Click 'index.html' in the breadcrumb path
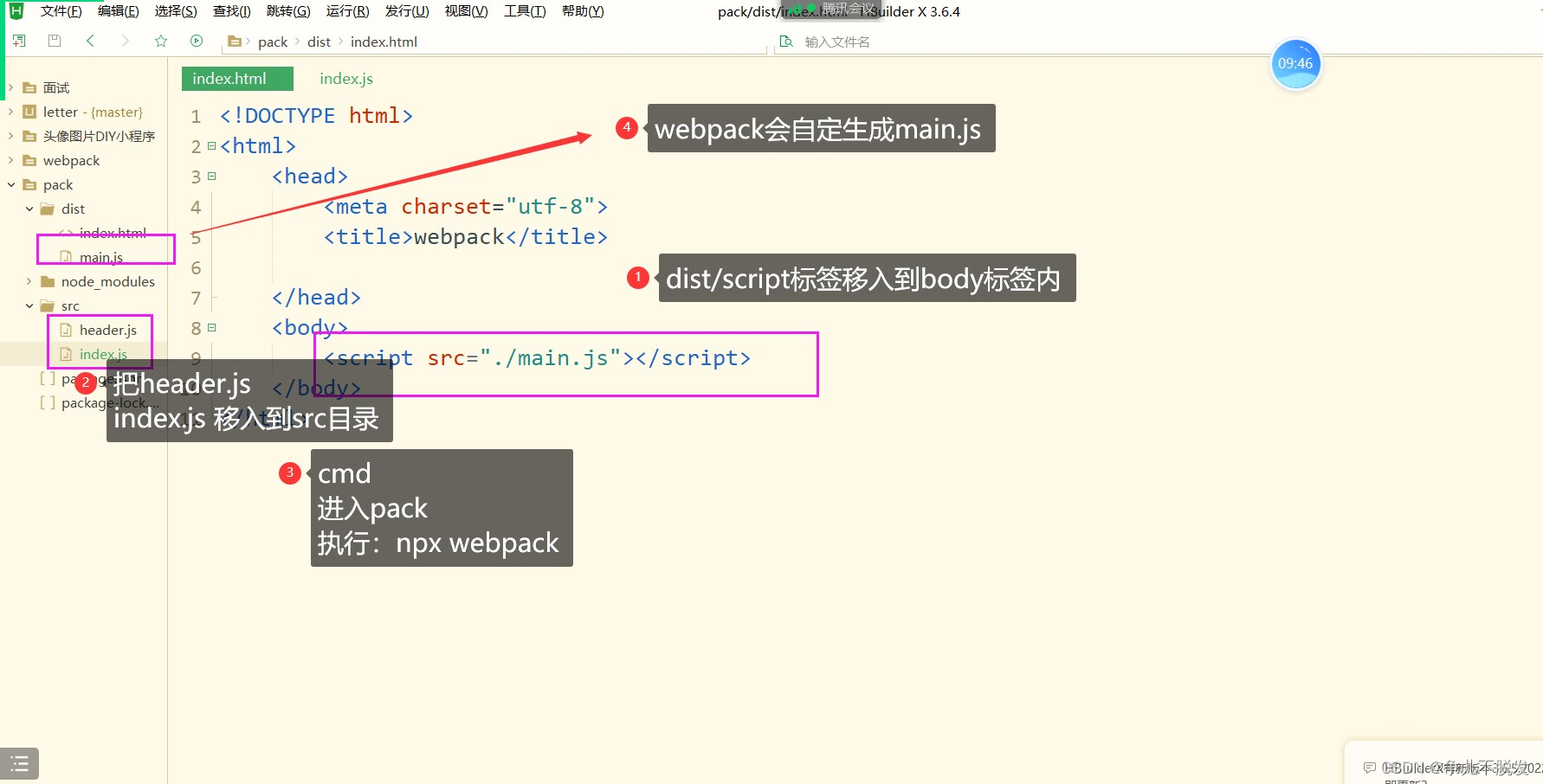The image size is (1543, 784). click(x=384, y=42)
